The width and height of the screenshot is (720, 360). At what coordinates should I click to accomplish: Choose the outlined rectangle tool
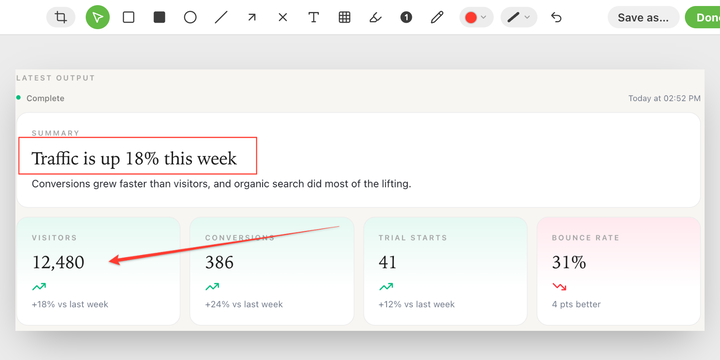click(x=129, y=17)
